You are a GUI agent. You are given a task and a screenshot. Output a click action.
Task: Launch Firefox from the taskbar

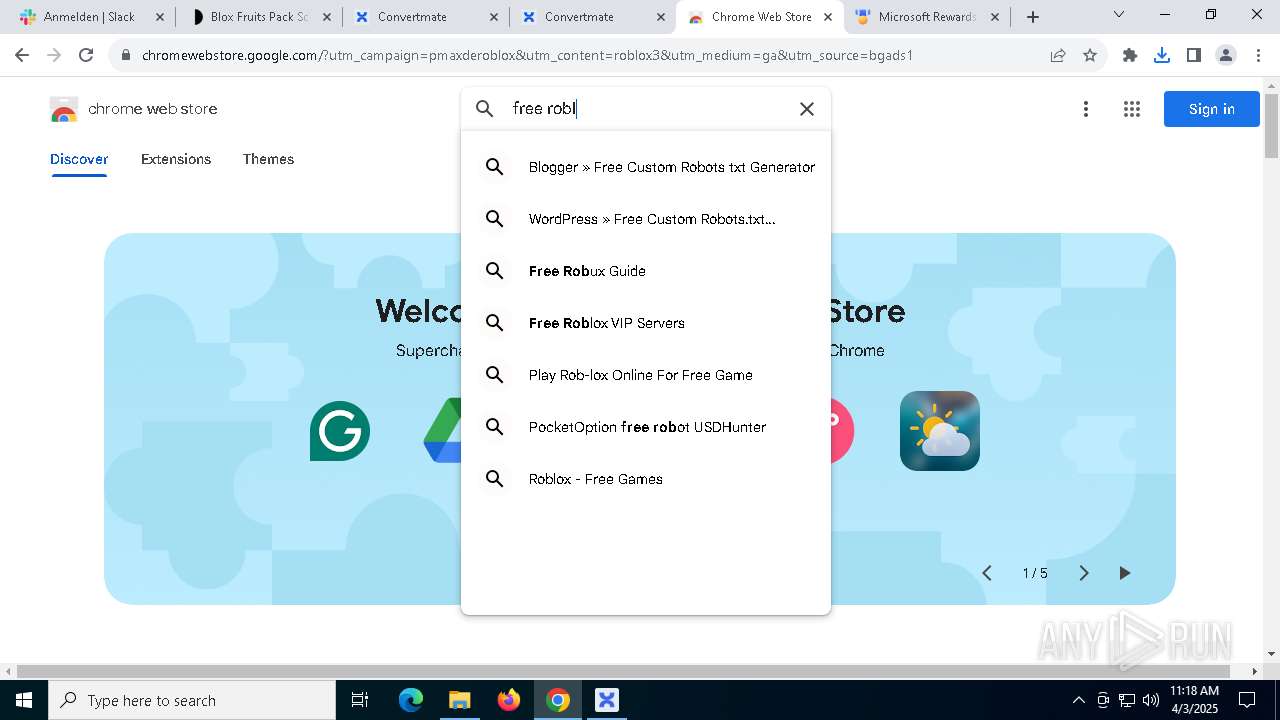(x=509, y=700)
